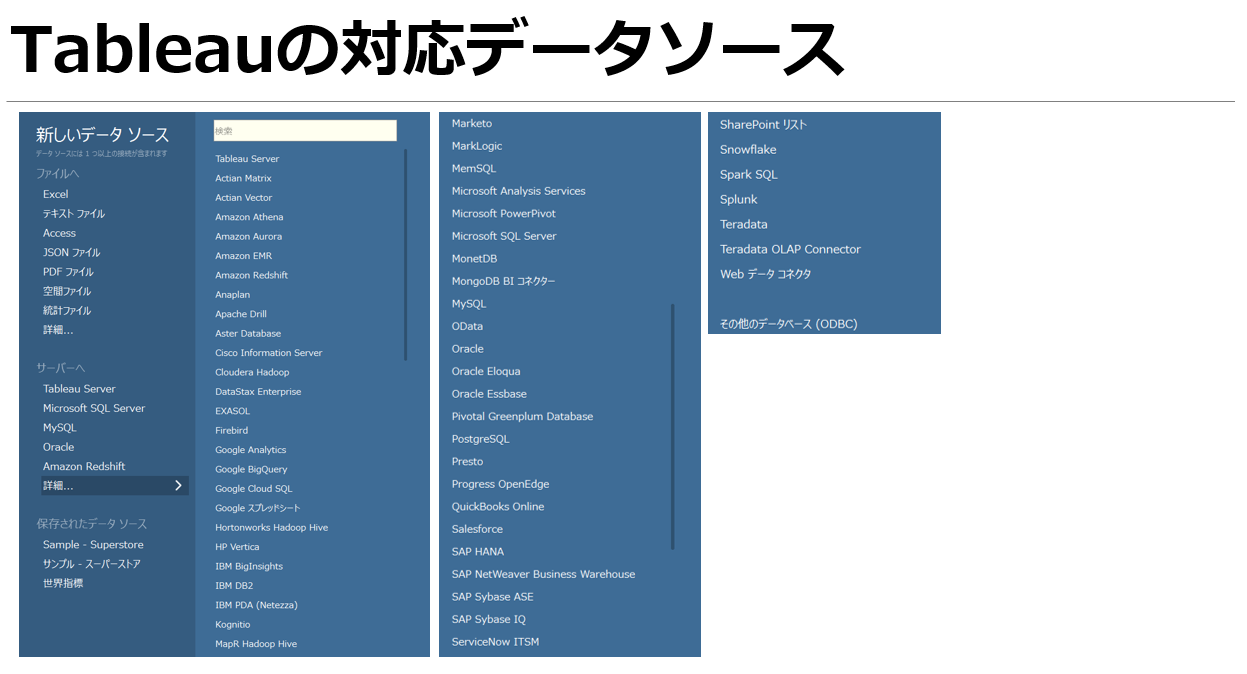Click 詳細... in the ファイルへ section

(x=58, y=330)
